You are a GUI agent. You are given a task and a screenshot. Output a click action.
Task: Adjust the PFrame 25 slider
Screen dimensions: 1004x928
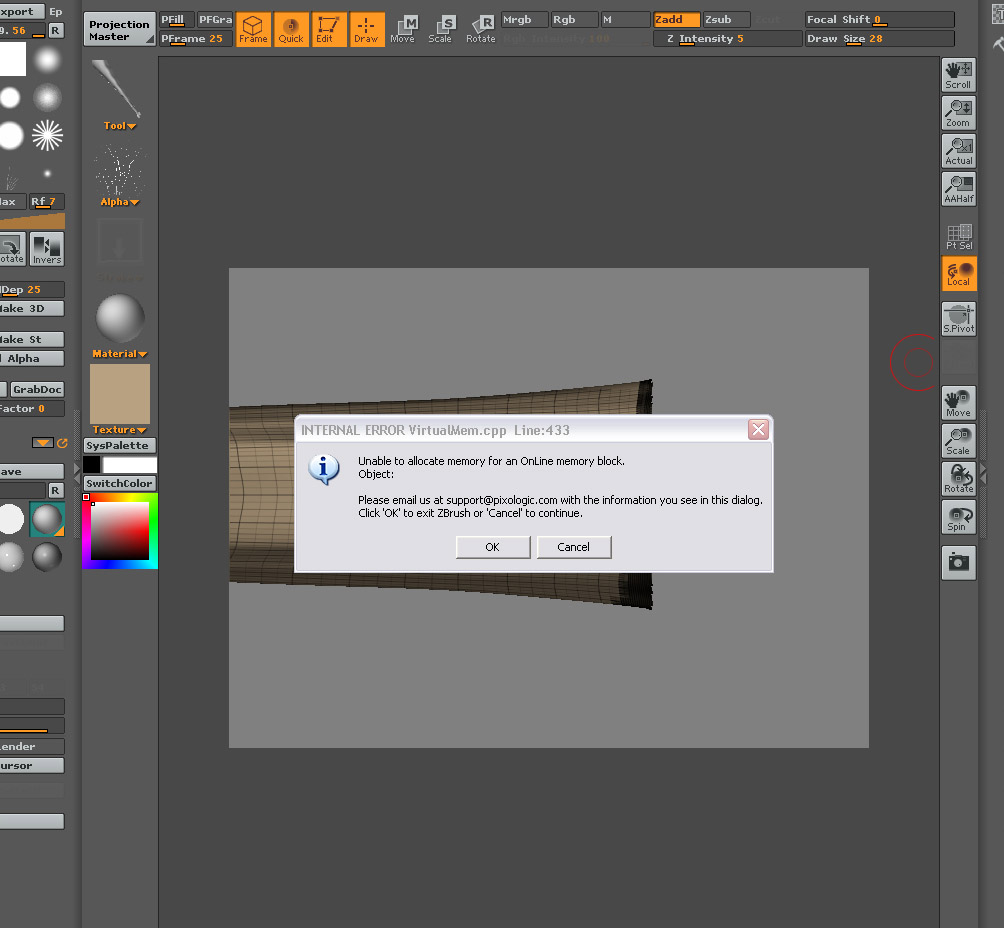[x=196, y=39]
